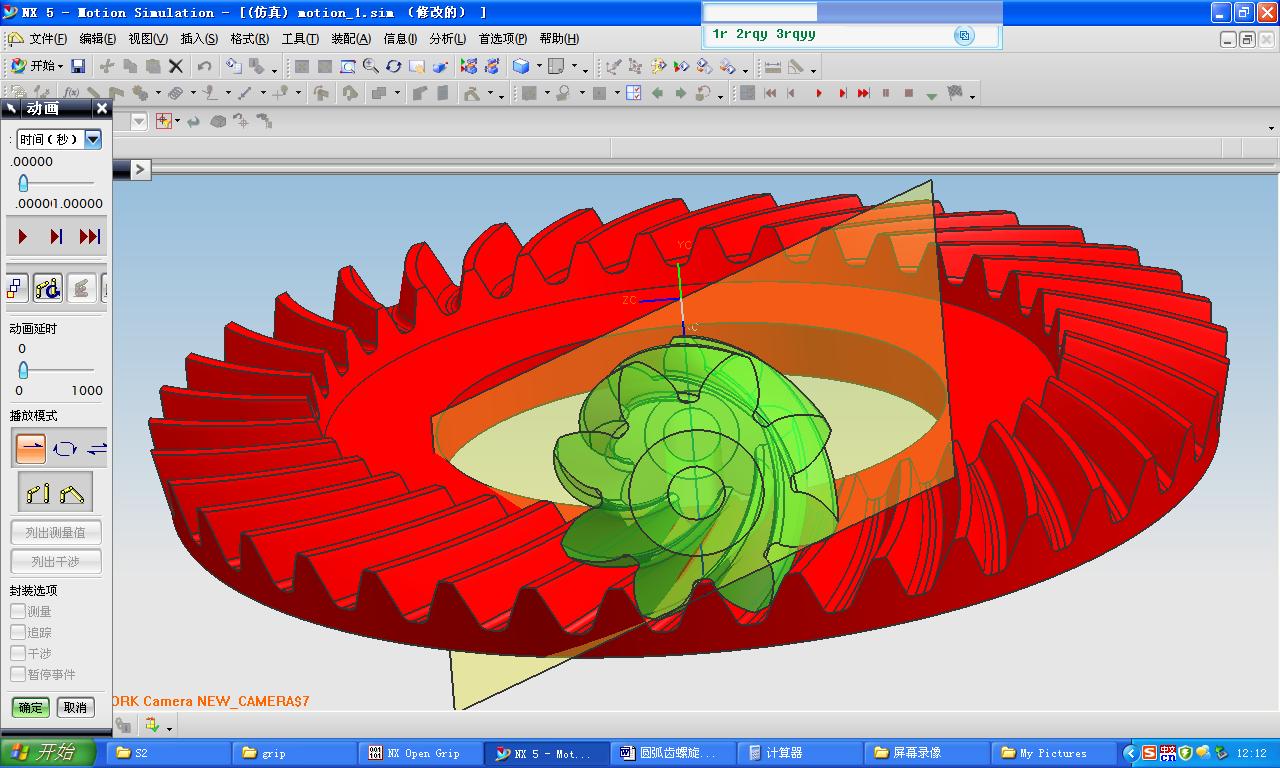Enable the 暂停事件 checkbox

[x=18, y=674]
